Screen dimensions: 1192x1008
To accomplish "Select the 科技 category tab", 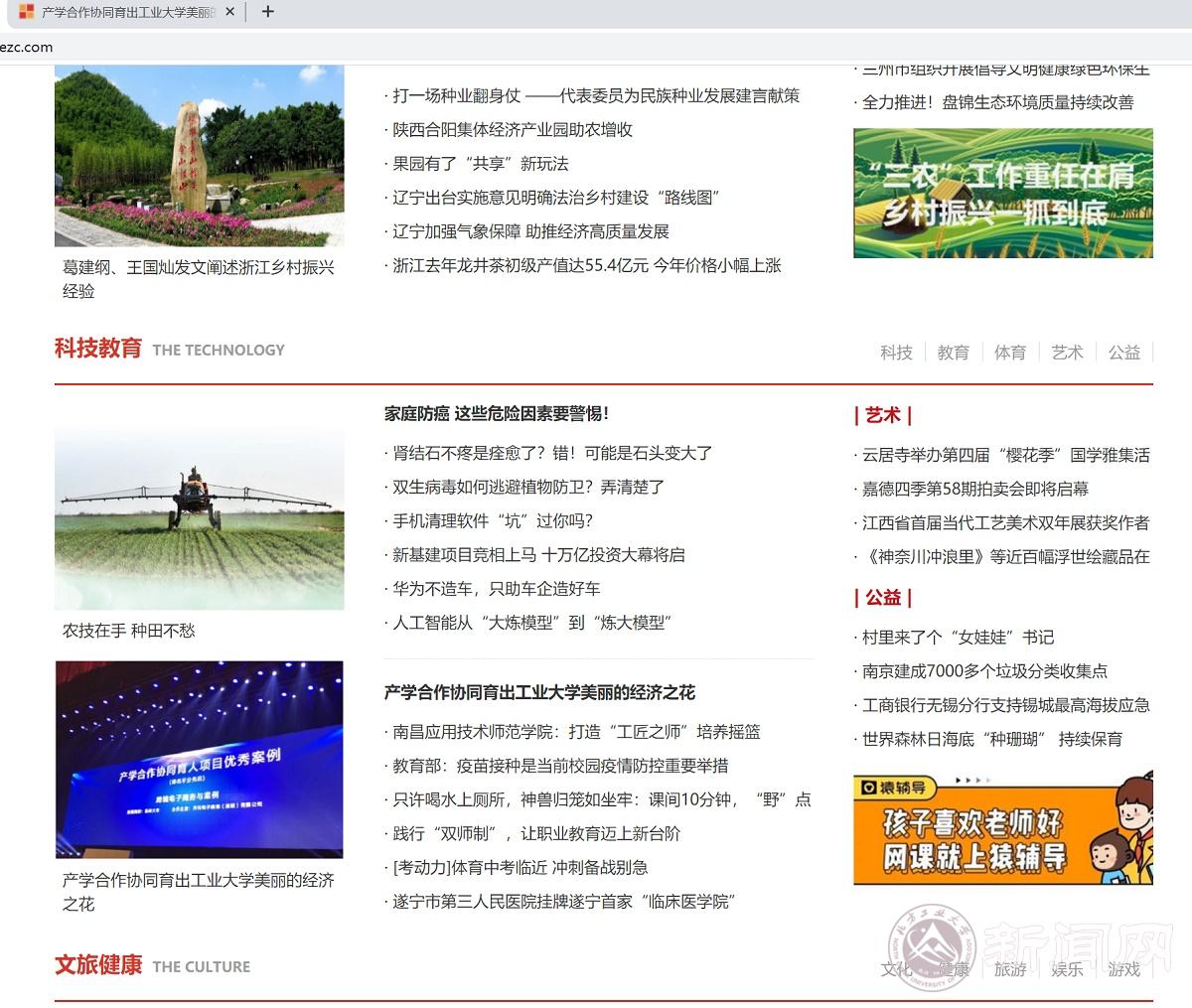I will click(895, 353).
